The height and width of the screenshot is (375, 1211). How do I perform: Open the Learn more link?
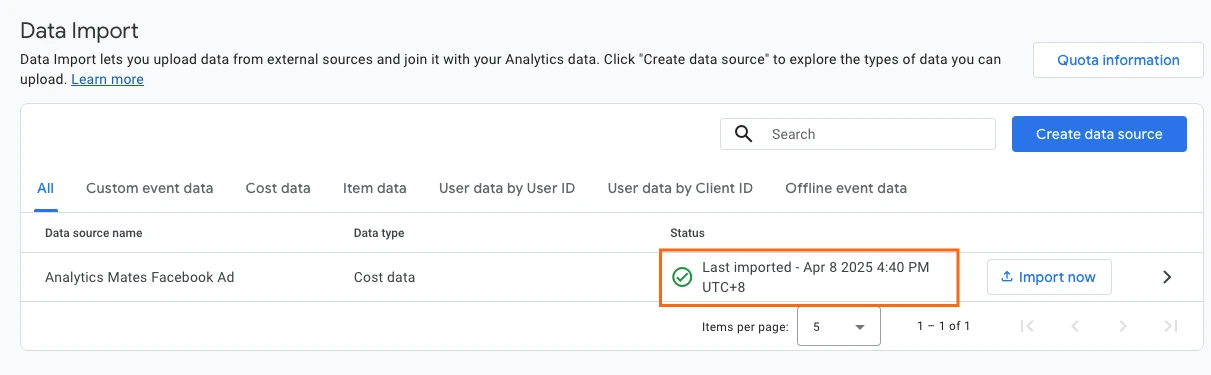(x=107, y=79)
